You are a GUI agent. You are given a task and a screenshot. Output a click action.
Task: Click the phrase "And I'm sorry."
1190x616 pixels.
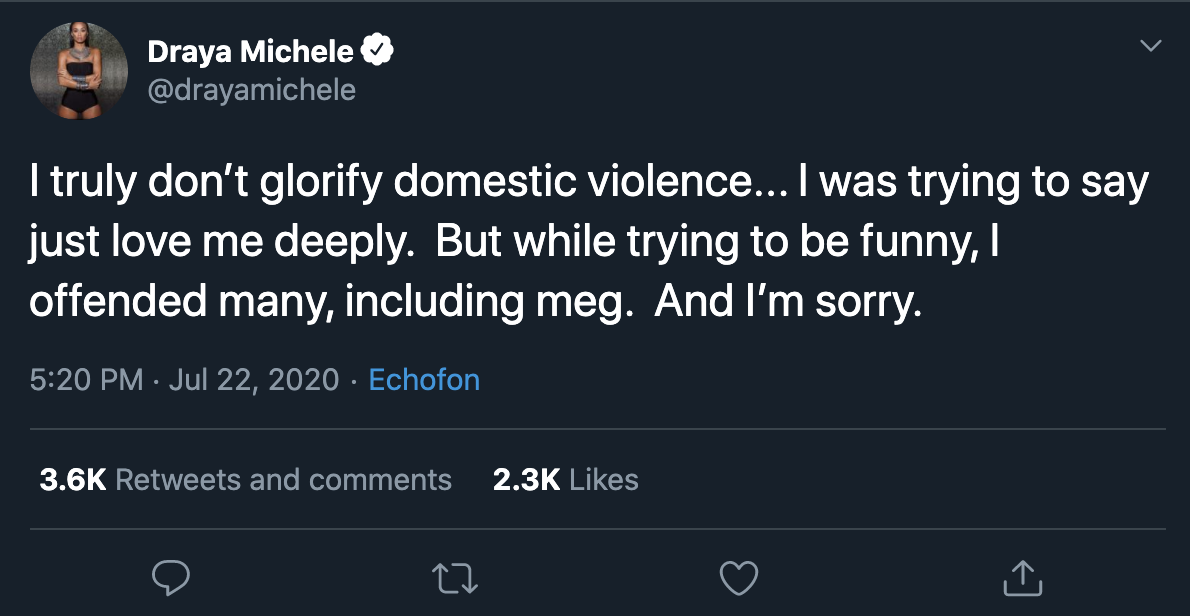[x=787, y=301]
